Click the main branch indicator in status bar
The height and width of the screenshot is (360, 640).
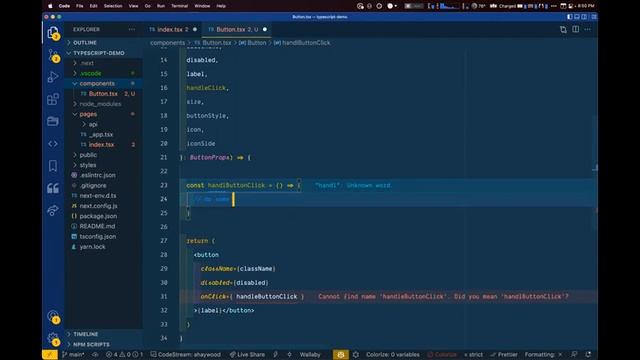pyautogui.click(x=73, y=355)
